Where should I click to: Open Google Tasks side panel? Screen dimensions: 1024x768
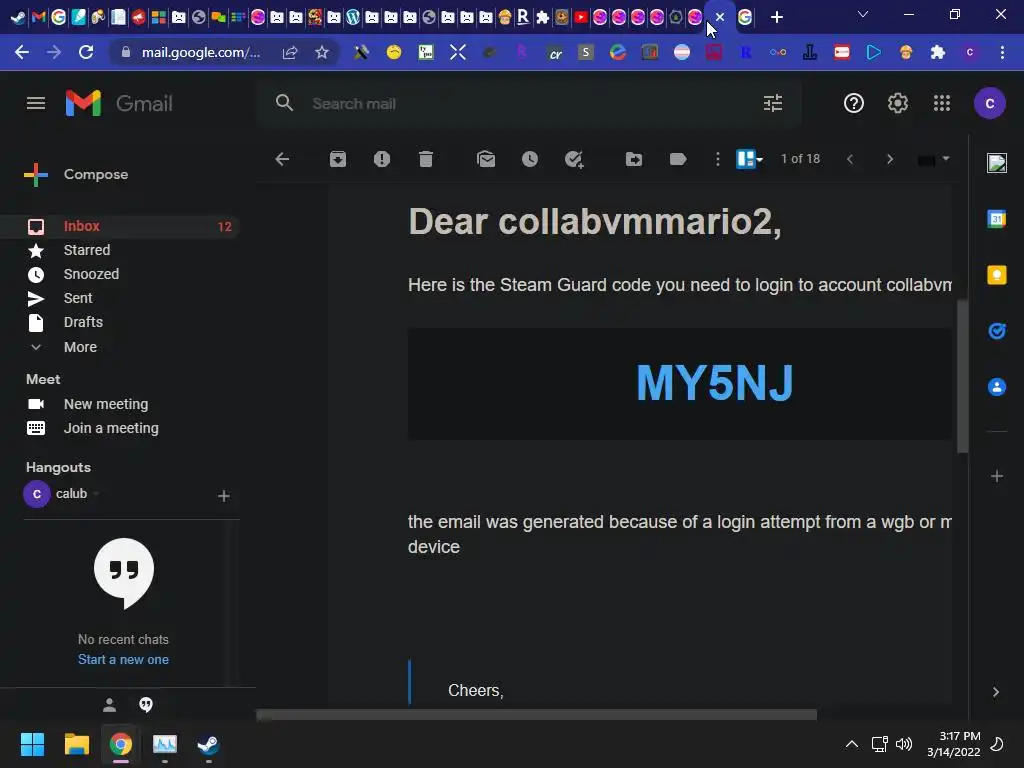pos(997,331)
